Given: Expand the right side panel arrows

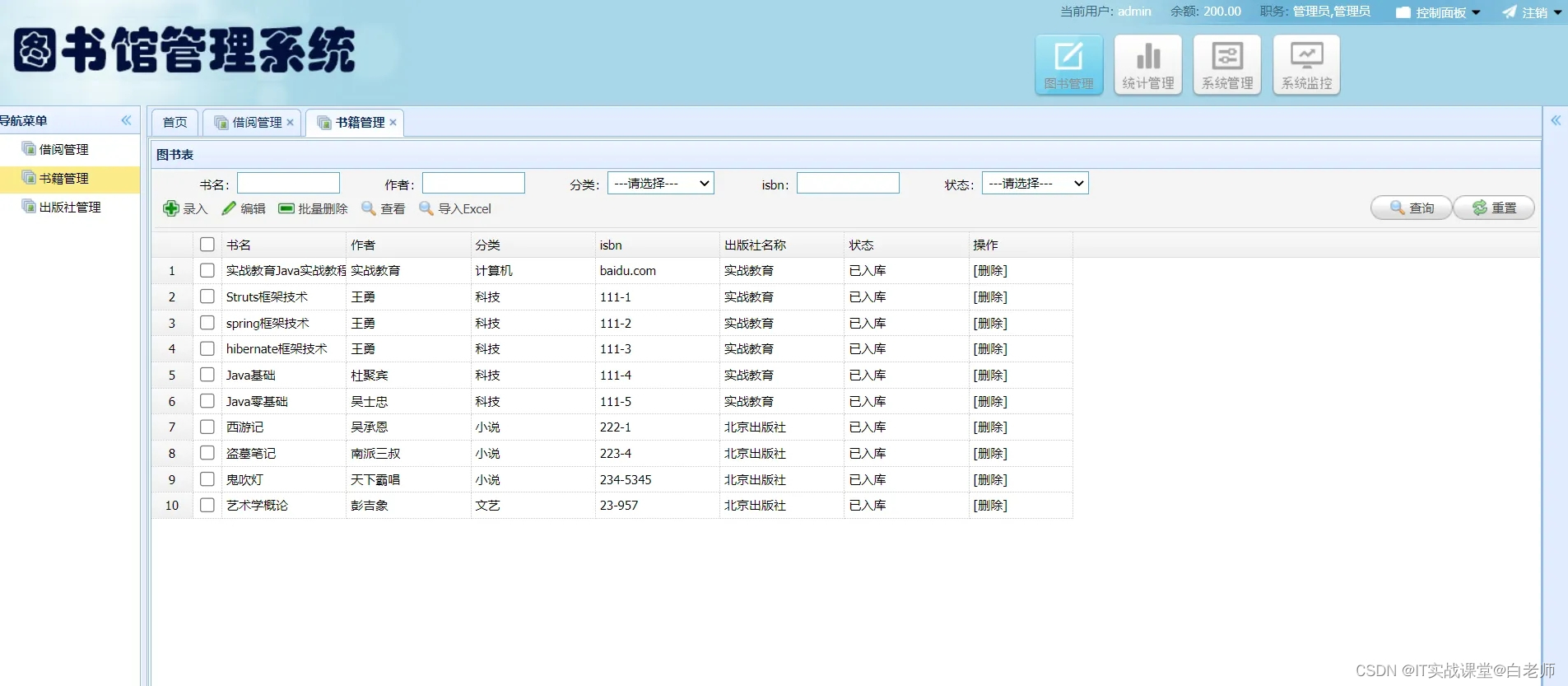Looking at the screenshot, I should 1556,120.
